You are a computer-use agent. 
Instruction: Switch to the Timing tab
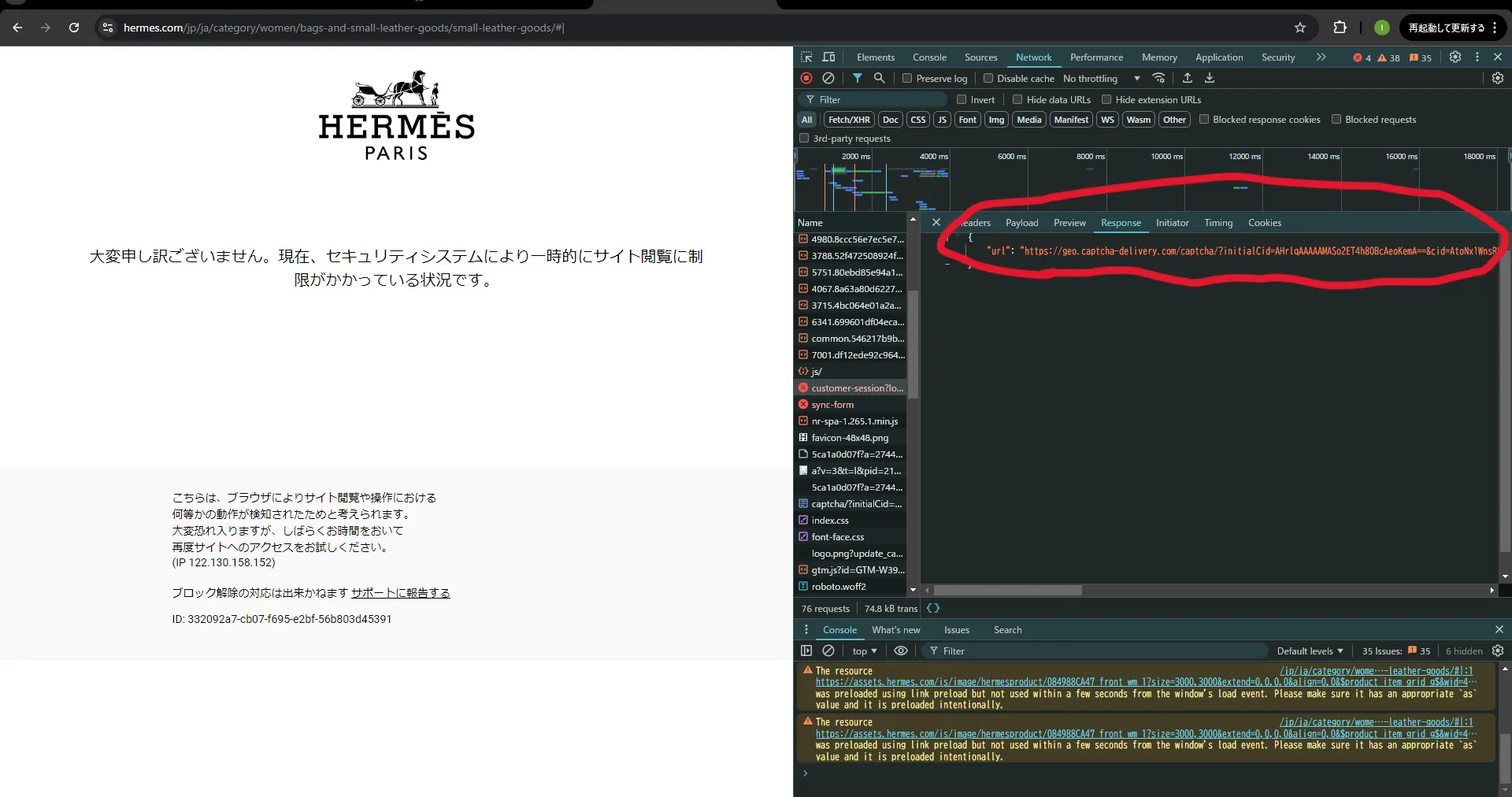point(1218,223)
